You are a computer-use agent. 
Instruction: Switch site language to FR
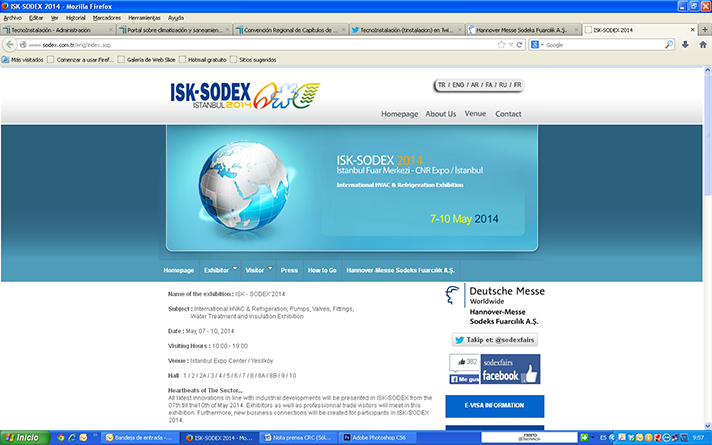(x=517, y=85)
